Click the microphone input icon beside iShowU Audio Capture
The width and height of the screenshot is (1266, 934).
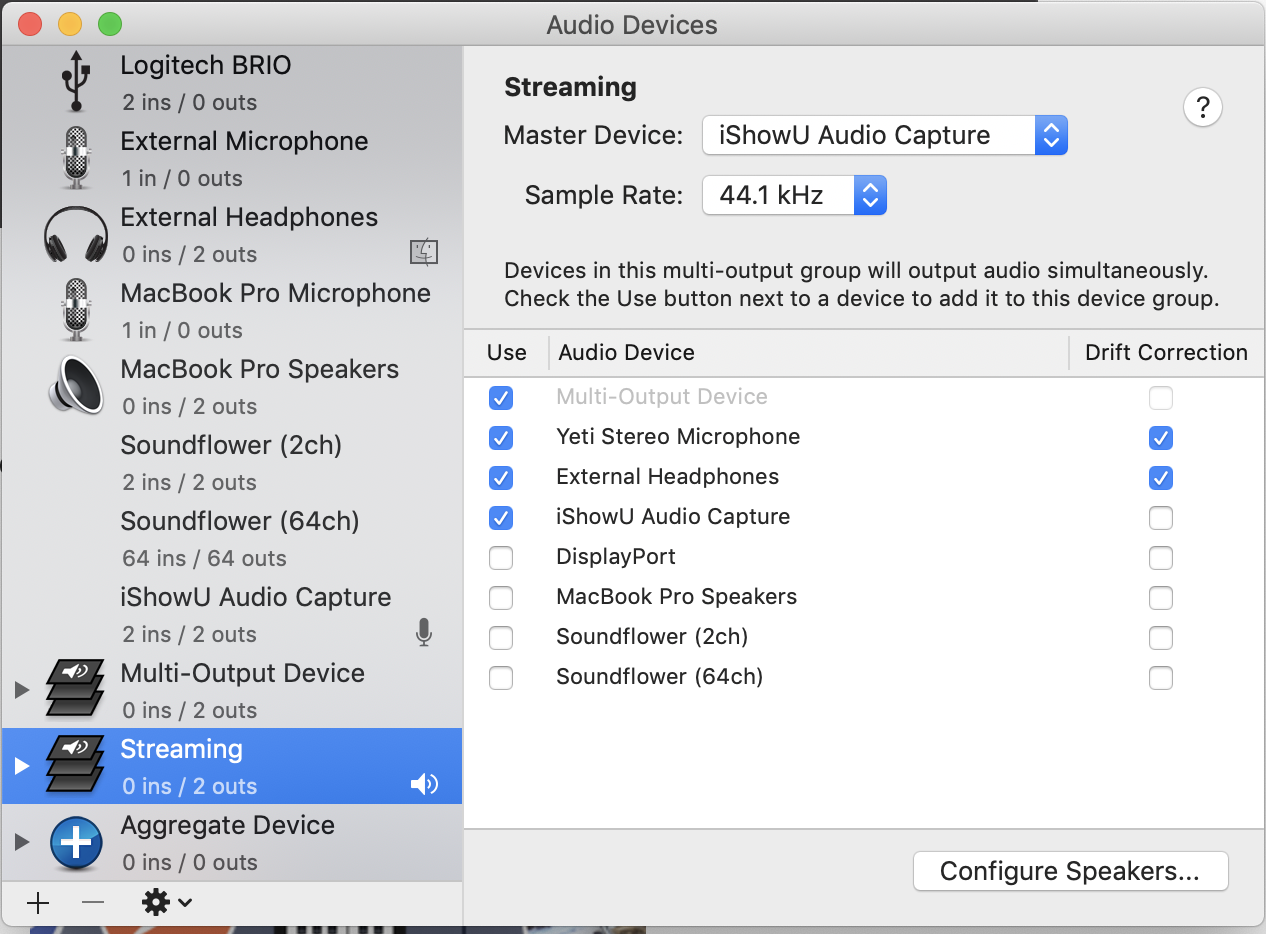tap(424, 632)
